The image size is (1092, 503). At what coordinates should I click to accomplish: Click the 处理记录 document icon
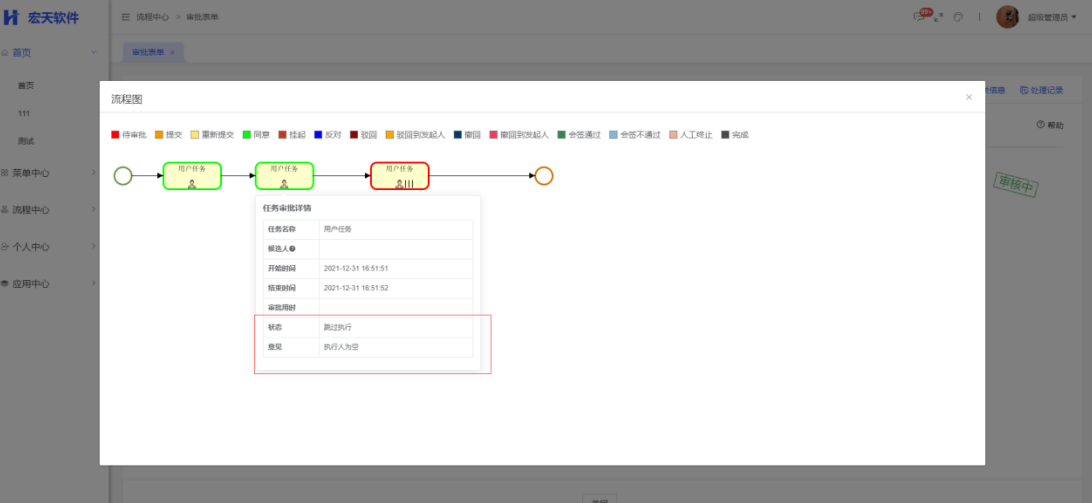(x=1024, y=90)
